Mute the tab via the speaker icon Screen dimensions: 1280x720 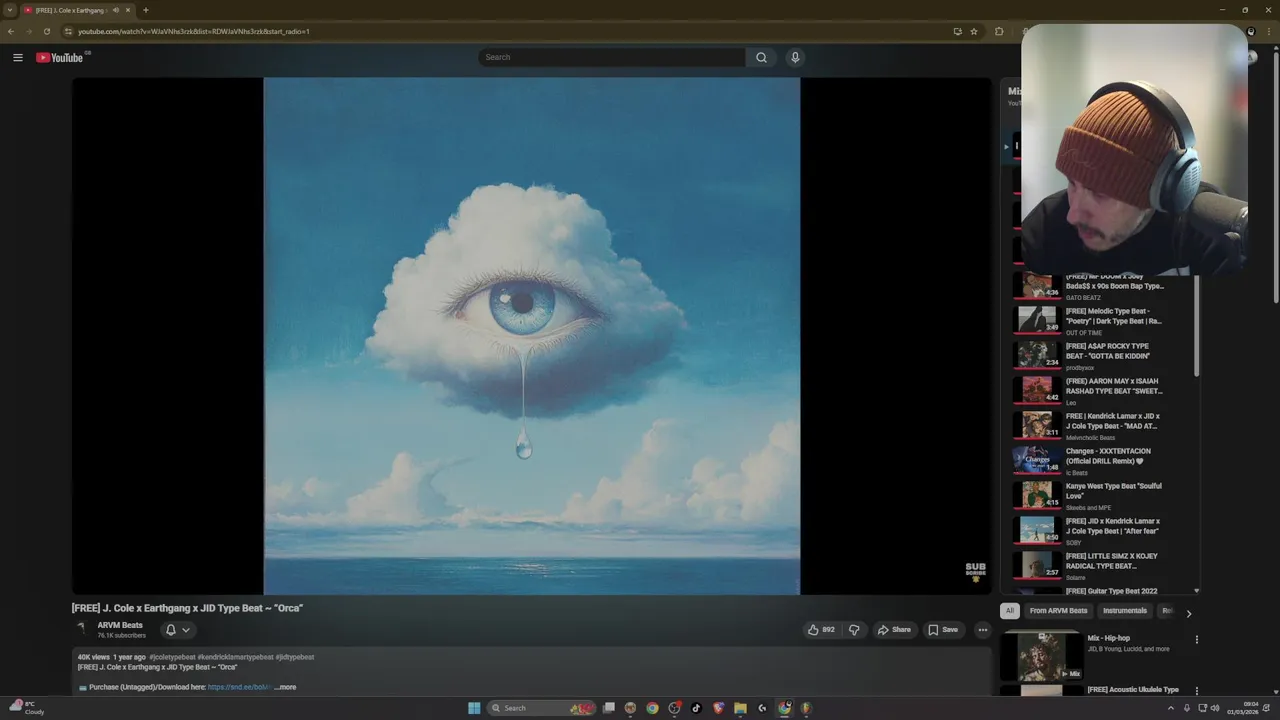coord(116,10)
